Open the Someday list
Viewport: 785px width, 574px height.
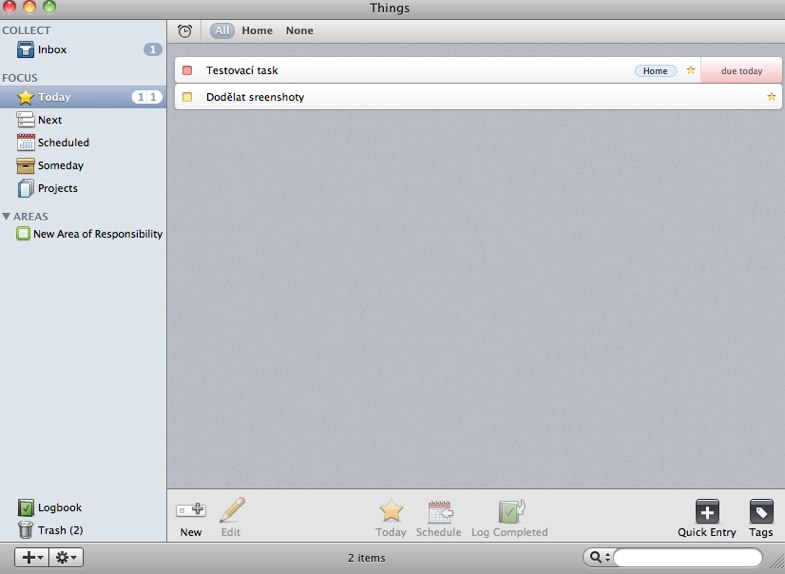click(60, 166)
